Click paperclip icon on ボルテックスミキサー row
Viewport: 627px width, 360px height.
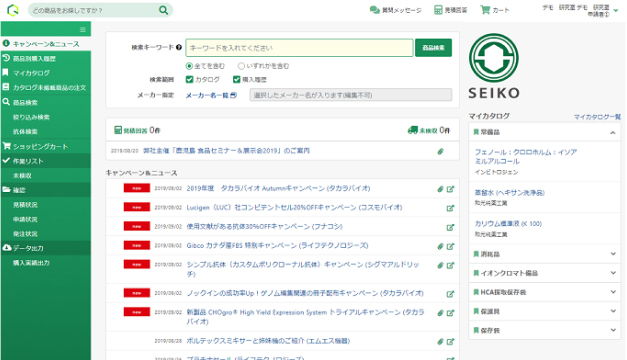(x=440, y=342)
